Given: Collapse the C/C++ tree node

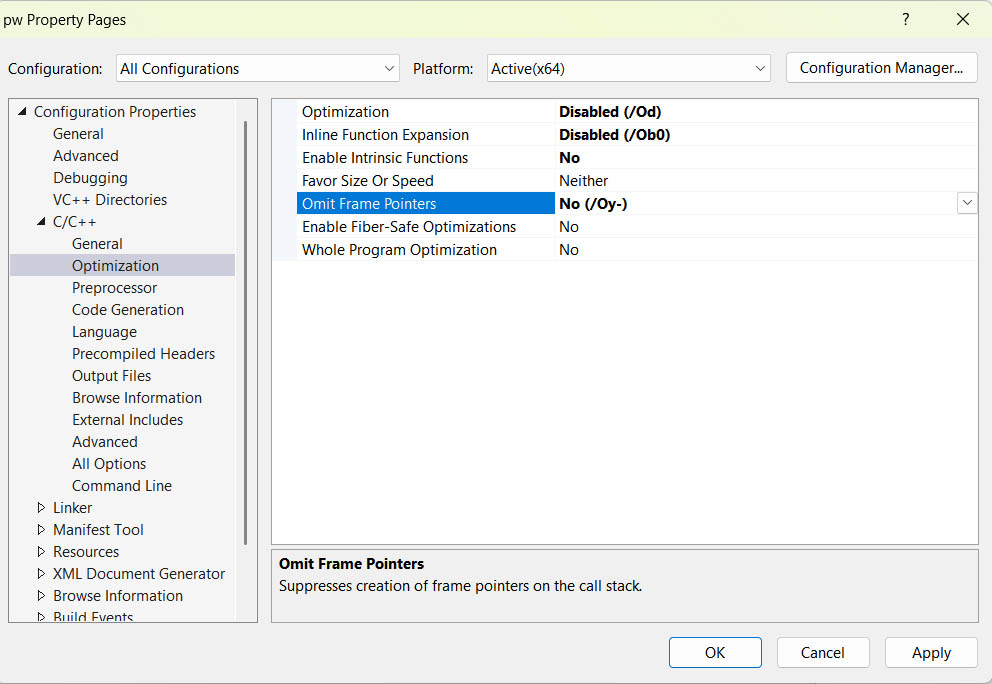Looking at the screenshot, I should pos(41,222).
